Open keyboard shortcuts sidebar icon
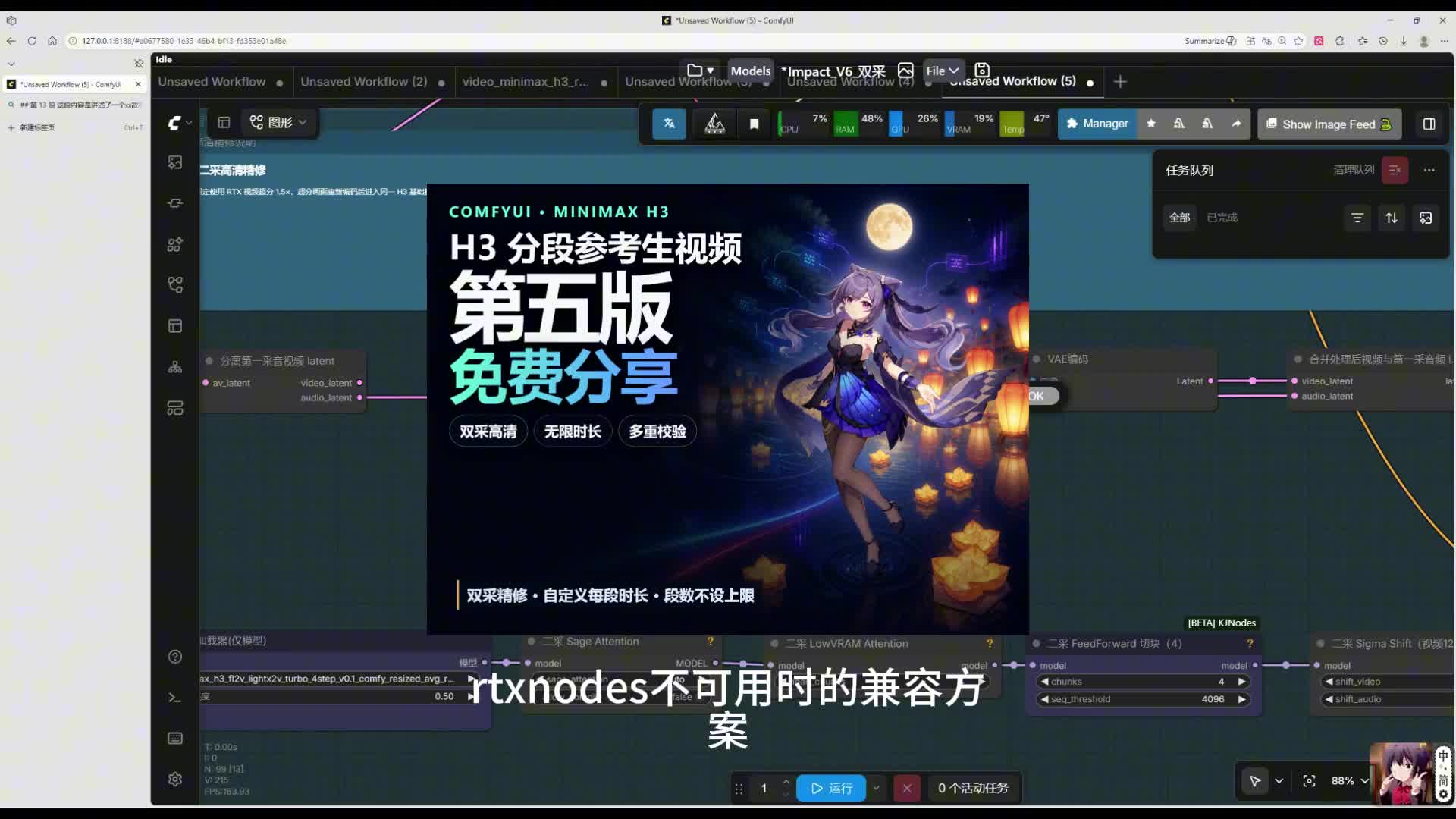 (175, 739)
